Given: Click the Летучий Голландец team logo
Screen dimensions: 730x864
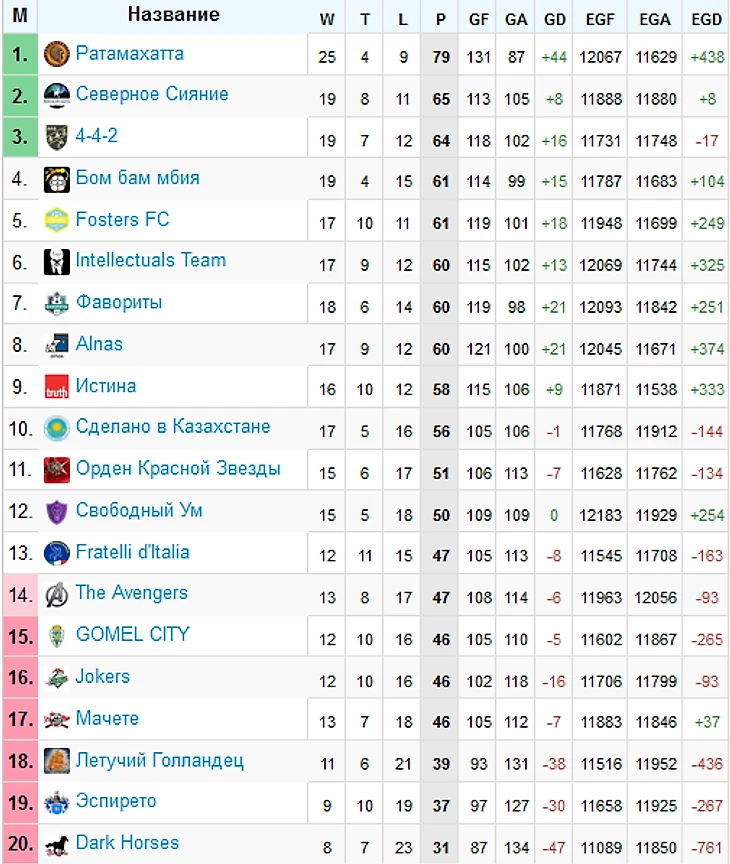Looking at the screenshot, I should [56, 761].
